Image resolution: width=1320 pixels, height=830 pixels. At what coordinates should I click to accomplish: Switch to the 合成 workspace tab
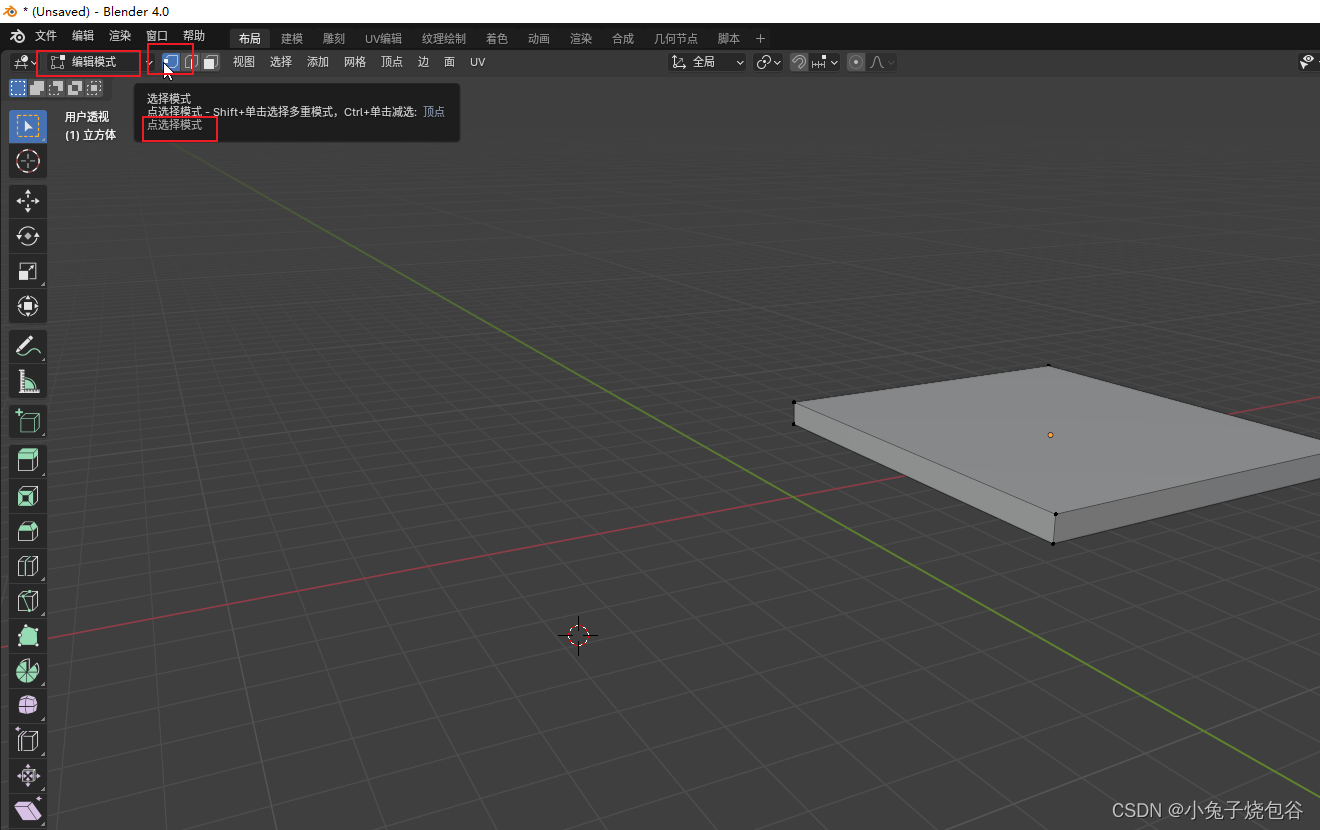click(x=623, y=39)
